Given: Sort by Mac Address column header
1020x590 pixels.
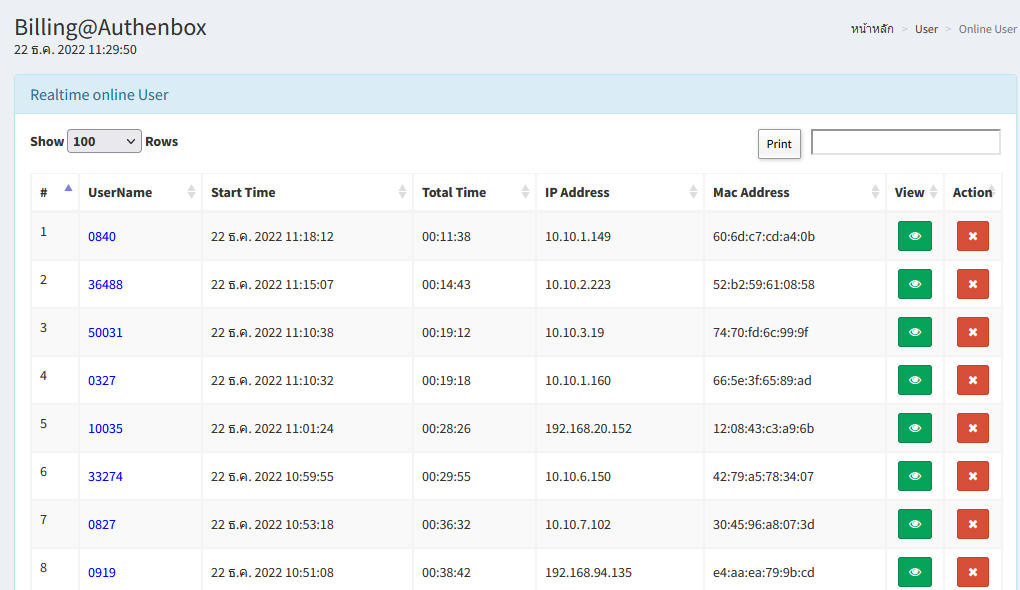Looking at the screenshot, I should pyautogui.click(x=751, y=192).
